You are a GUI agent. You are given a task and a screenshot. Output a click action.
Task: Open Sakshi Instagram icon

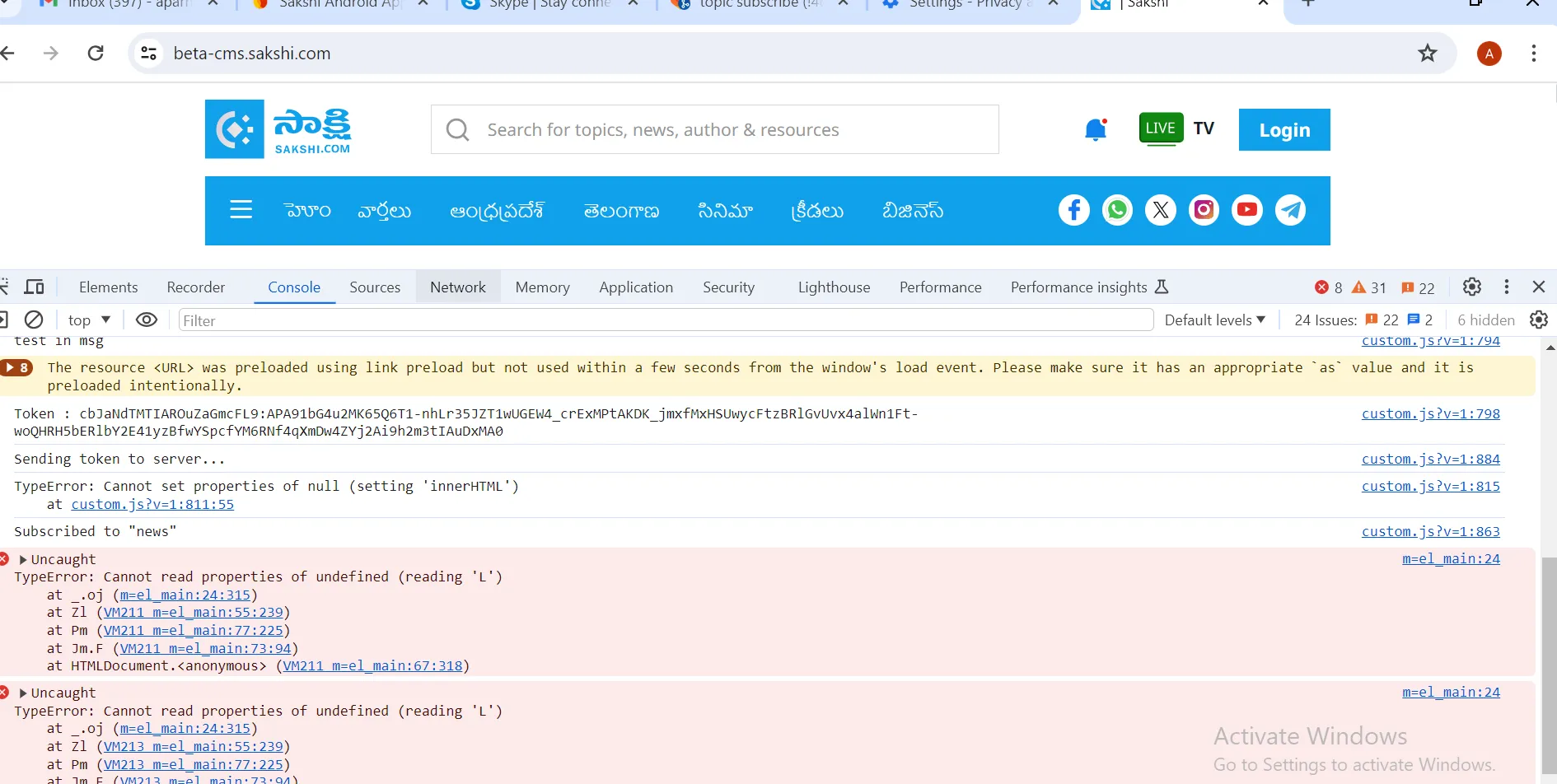tap(1204, 210)
